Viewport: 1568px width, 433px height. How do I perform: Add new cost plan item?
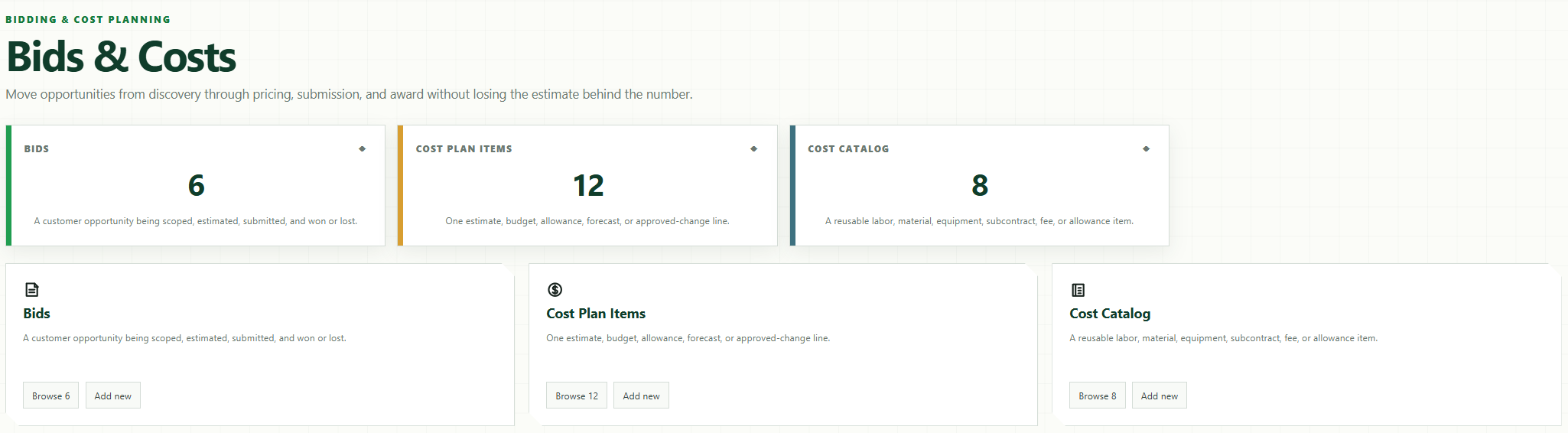[x=641, y=396]
